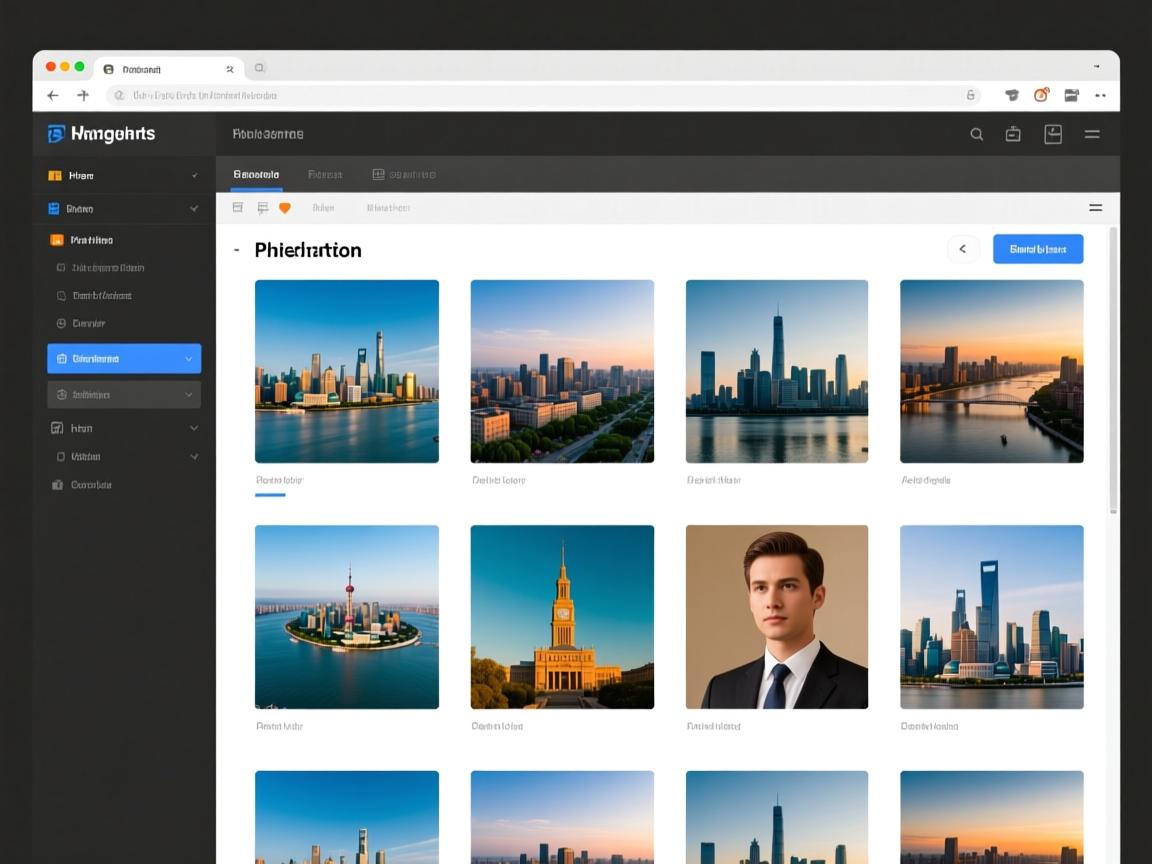Open the portrait thumbnail of man in suit

777,617
